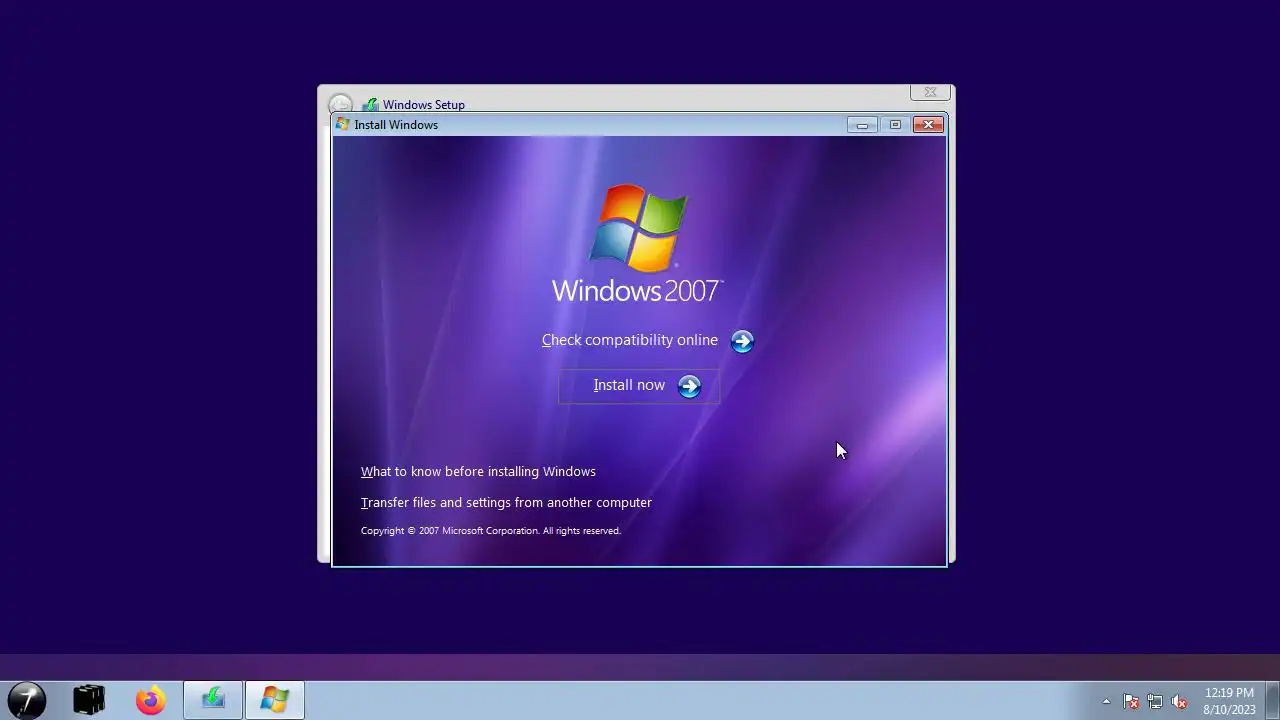Image resolution: width=1280 pixels, height=720 pixels.
Task: Maximize the Install Windows window
Action: (895, 125)
